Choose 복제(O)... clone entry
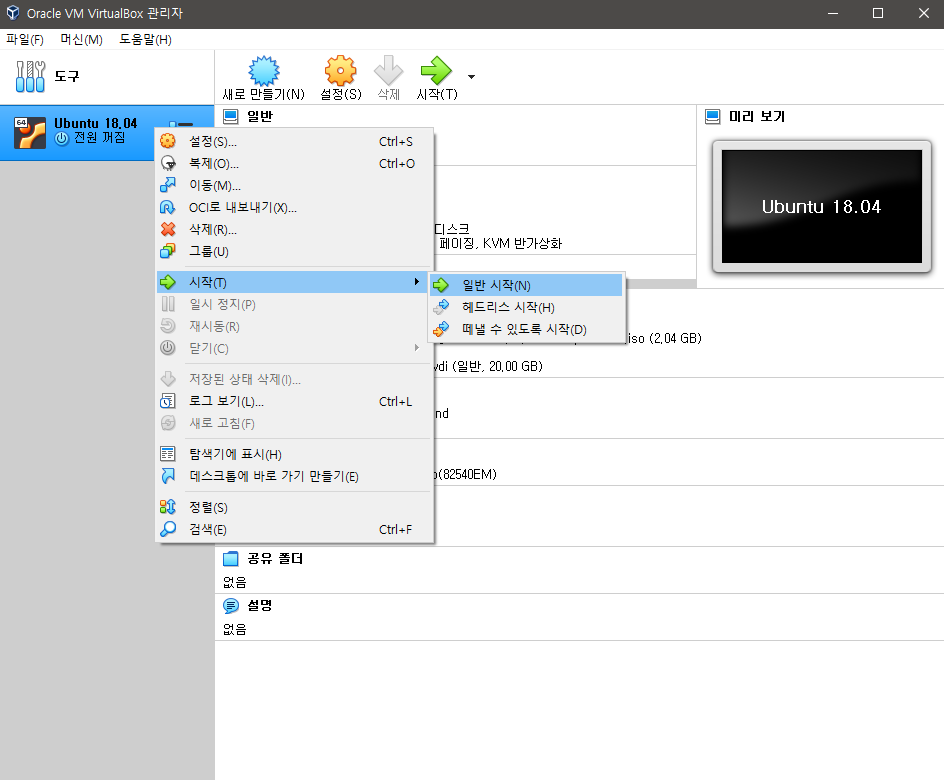The height and width of the screenshot is (780, 944). click(x=294, y=164)
